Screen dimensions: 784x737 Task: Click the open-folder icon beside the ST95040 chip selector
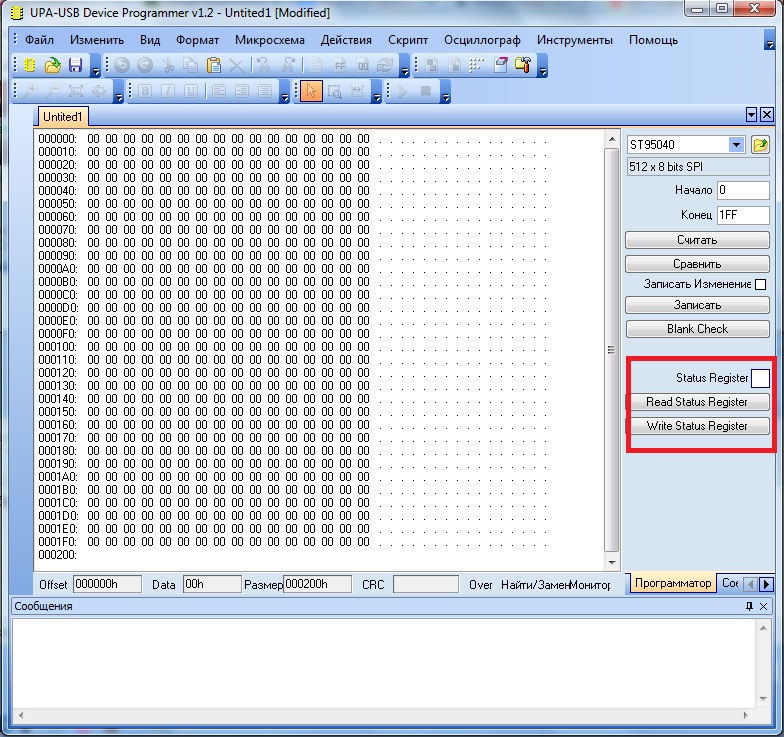point(760,145)
